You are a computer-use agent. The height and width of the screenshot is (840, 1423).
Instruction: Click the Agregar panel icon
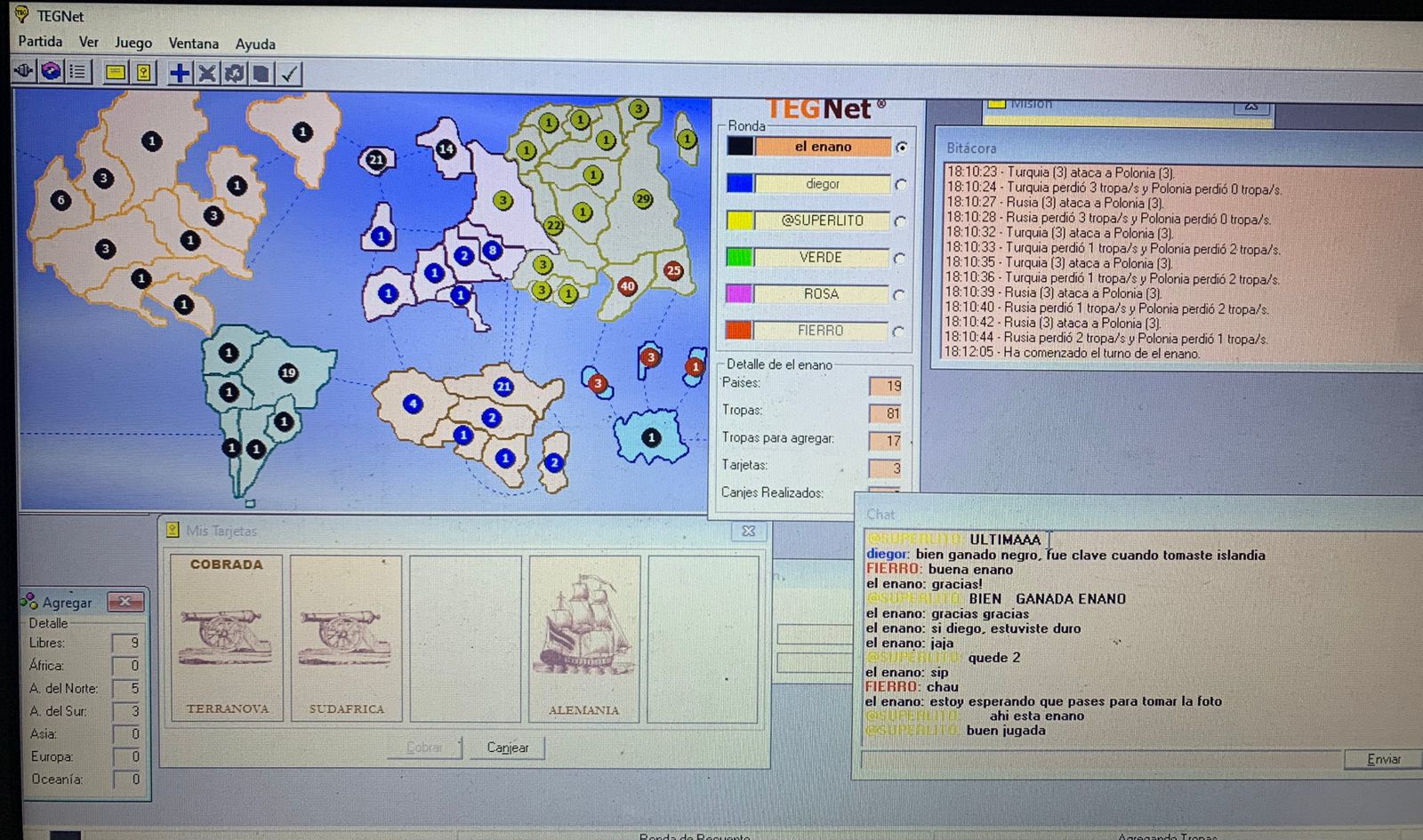[29, 602]
